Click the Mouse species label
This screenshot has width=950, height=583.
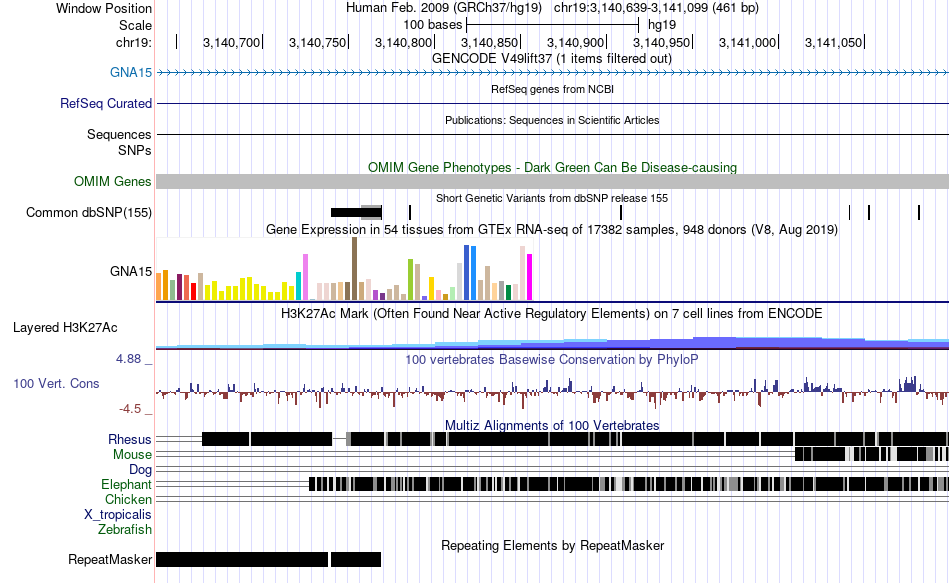pyautogui.click(x=132, y=455)
